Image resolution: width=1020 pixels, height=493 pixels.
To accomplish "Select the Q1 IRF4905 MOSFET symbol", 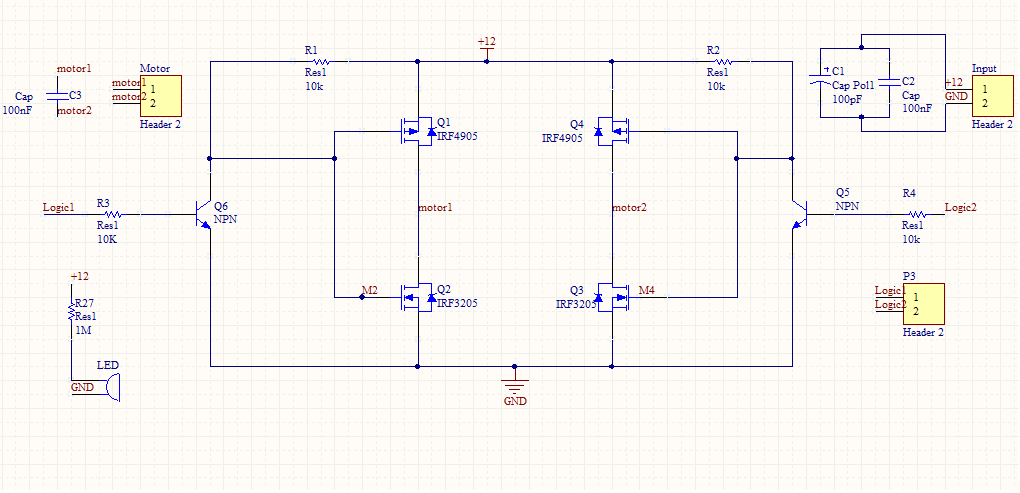I will tap(416, 131).
